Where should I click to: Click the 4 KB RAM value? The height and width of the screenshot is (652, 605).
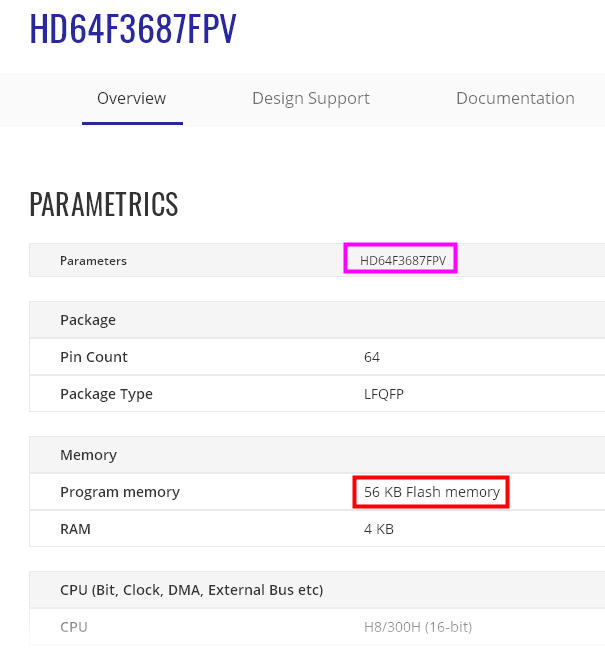[x=378, y=529]
